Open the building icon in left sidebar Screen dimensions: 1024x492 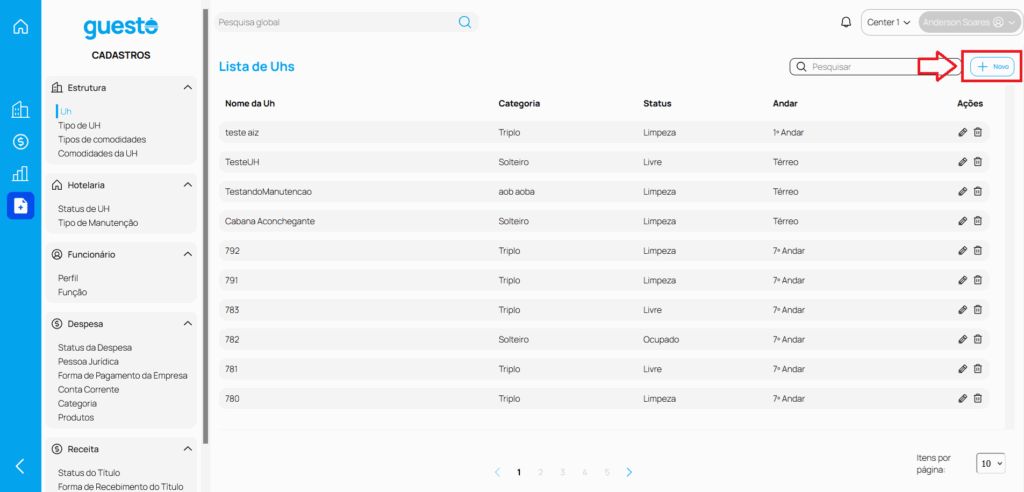point(20,110)
